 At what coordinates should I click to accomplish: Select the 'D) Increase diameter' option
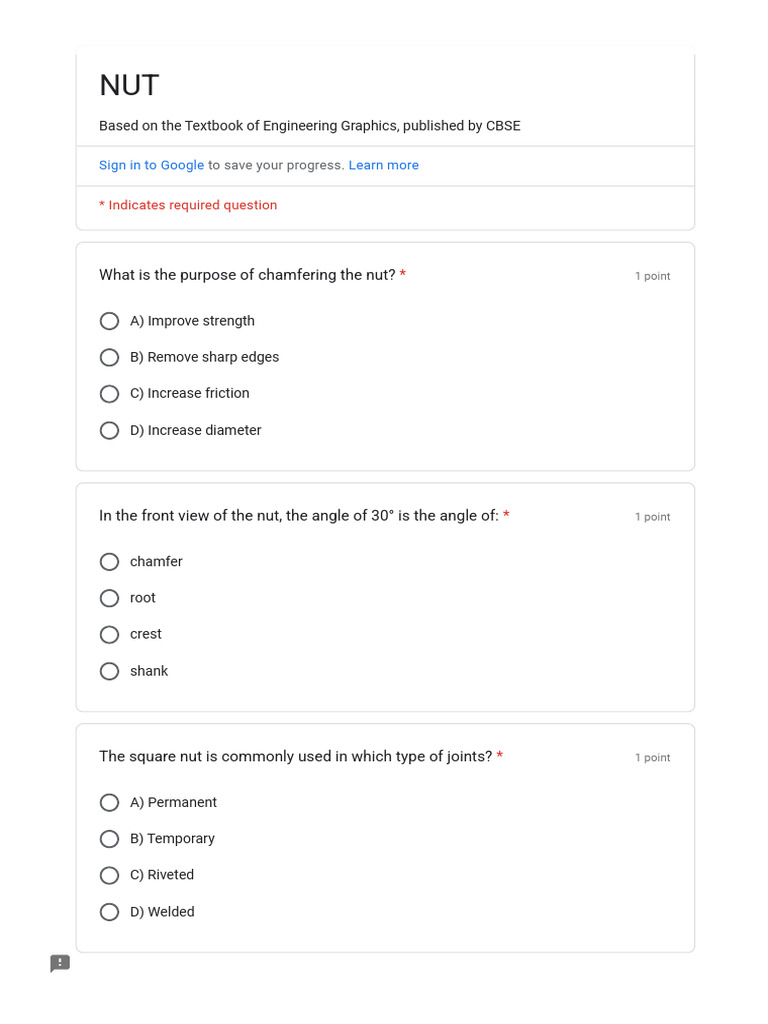point(109,430)
